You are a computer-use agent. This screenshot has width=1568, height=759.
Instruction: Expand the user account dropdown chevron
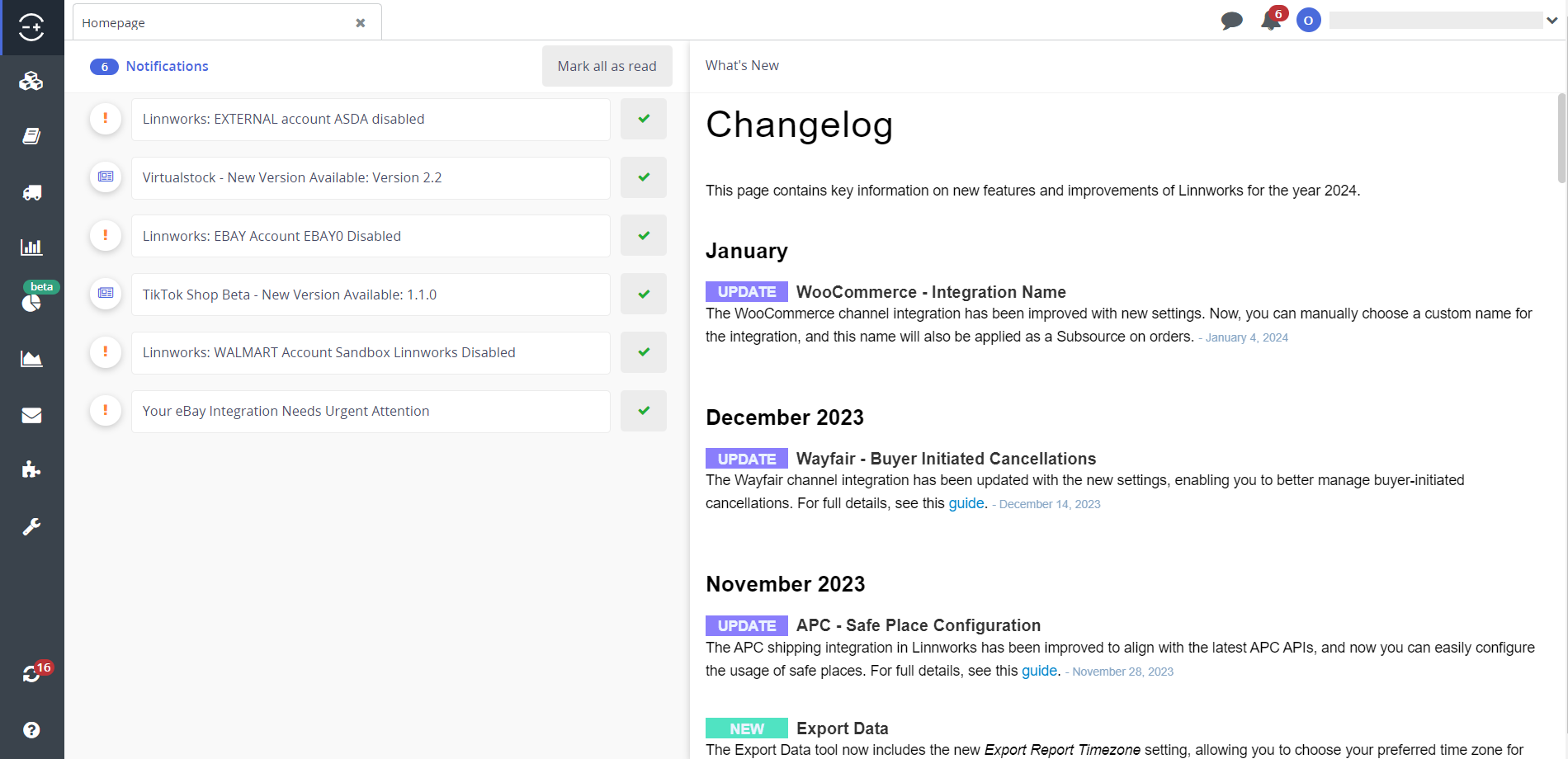click(1551, 21)
